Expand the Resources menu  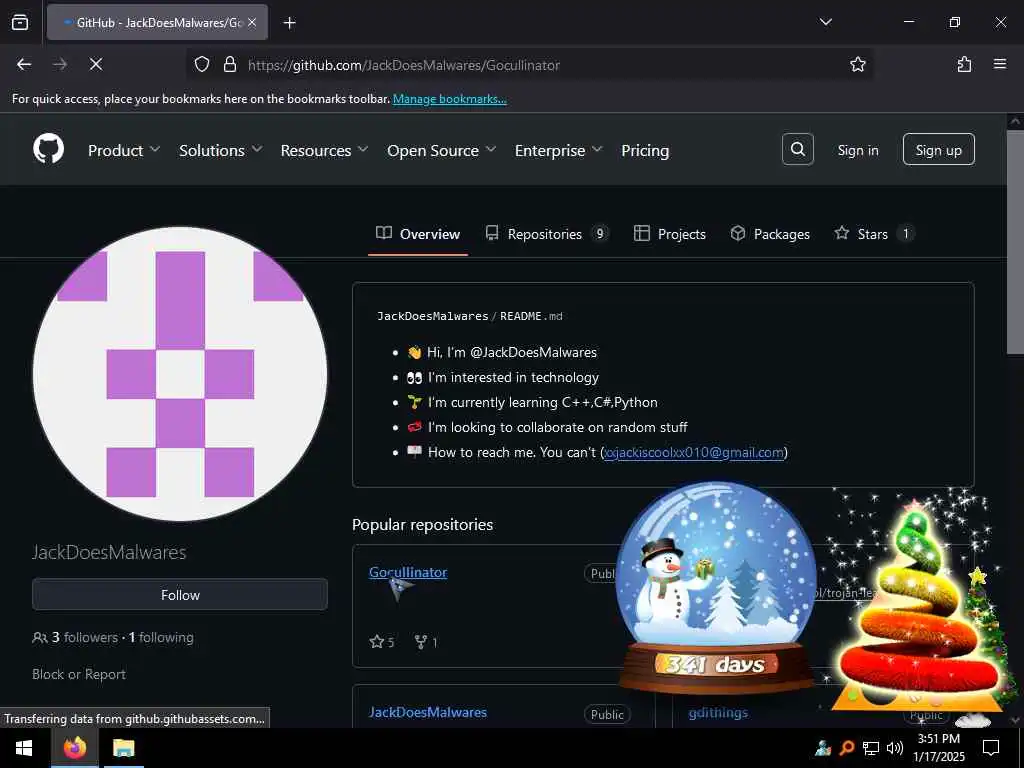tap(324, 150)
